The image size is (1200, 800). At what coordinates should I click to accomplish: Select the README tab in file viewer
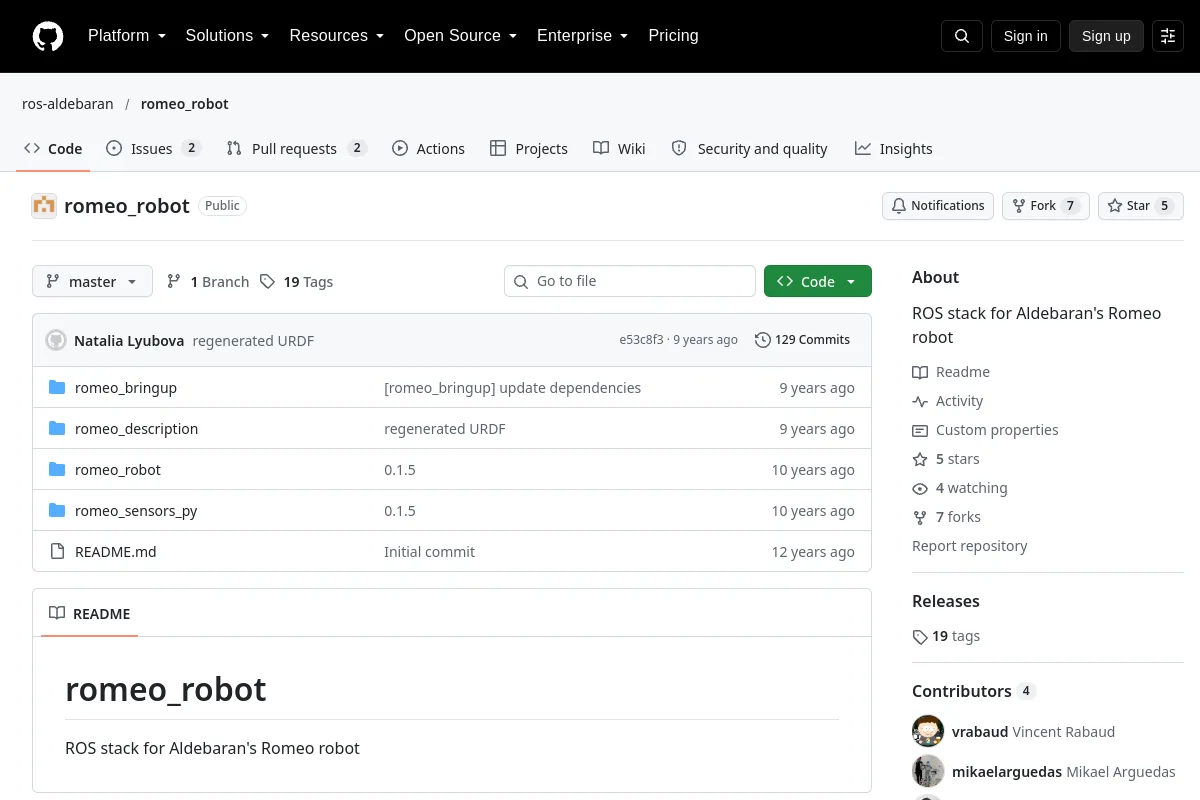pos(90,613)
